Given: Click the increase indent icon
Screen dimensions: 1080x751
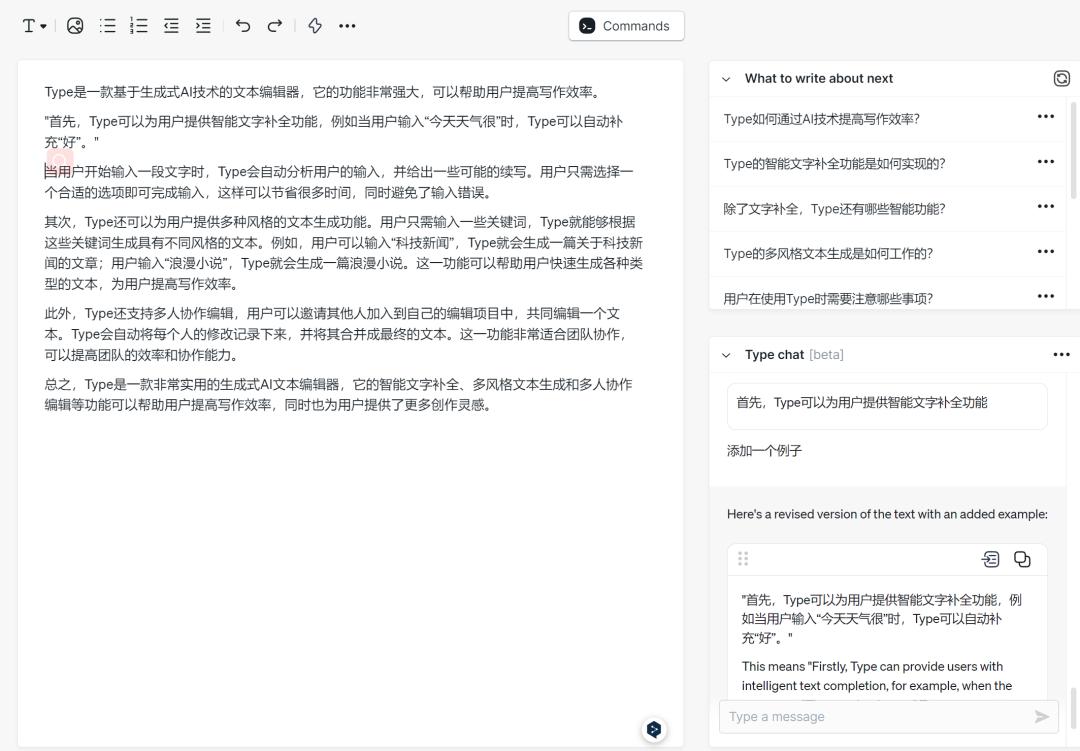Looking at the screenshot, I should 203,26.
